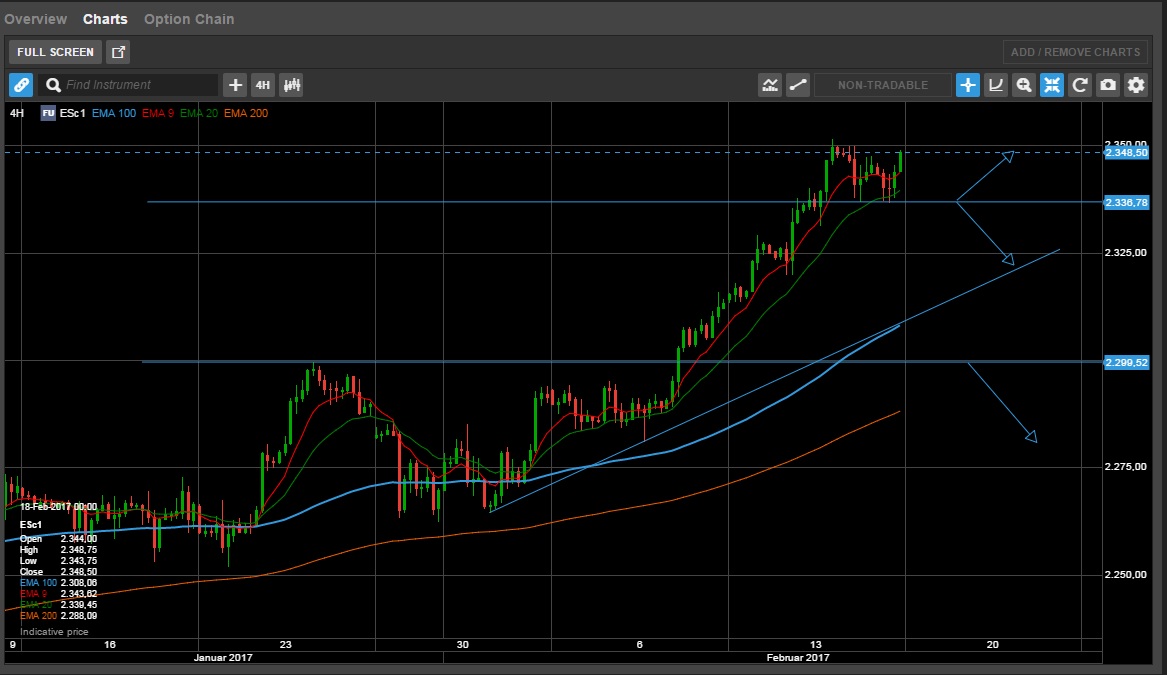The image size is (1167, 675).
Task: Select the trend line drawing tool
Action: coord(798,85)
